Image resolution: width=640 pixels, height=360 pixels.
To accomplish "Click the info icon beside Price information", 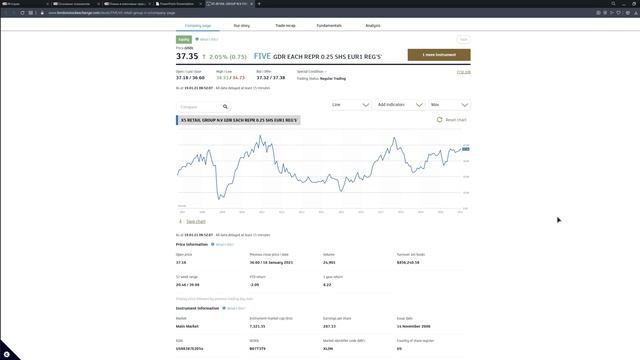I will [x=213, y=244].
